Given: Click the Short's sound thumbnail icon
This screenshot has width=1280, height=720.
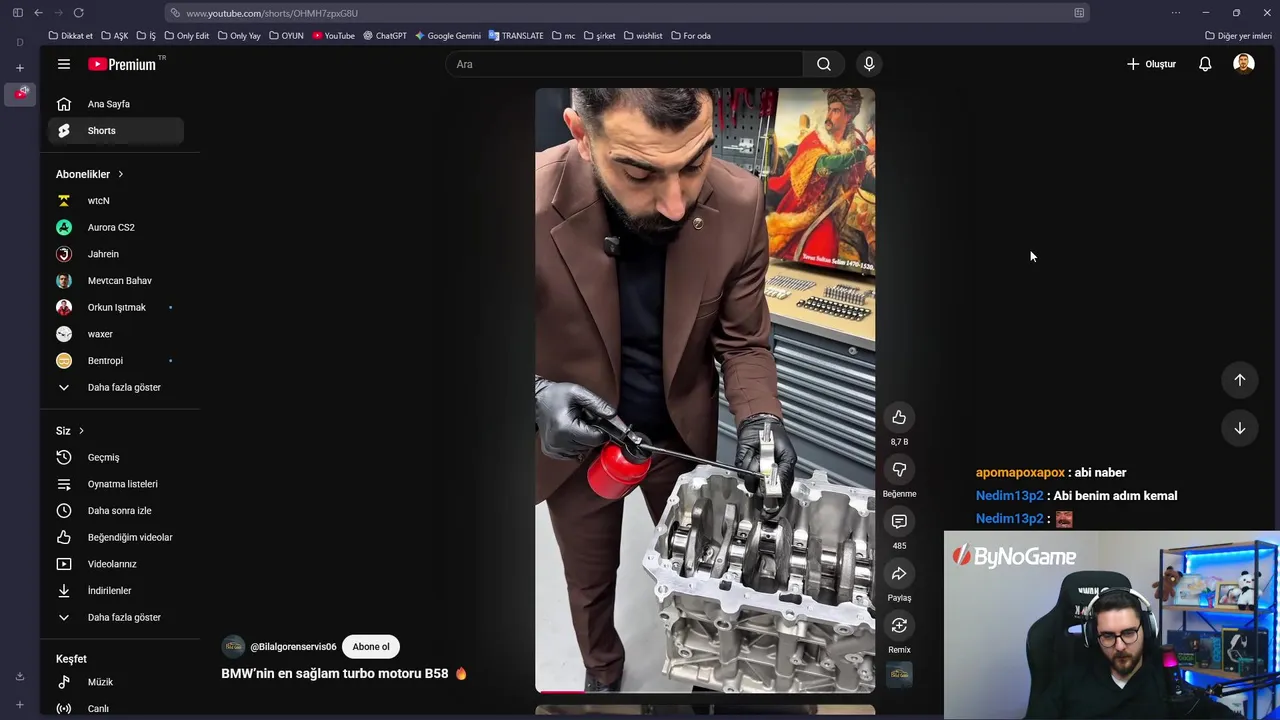Looking at the screenshot, I should click(x=899, y=674).
